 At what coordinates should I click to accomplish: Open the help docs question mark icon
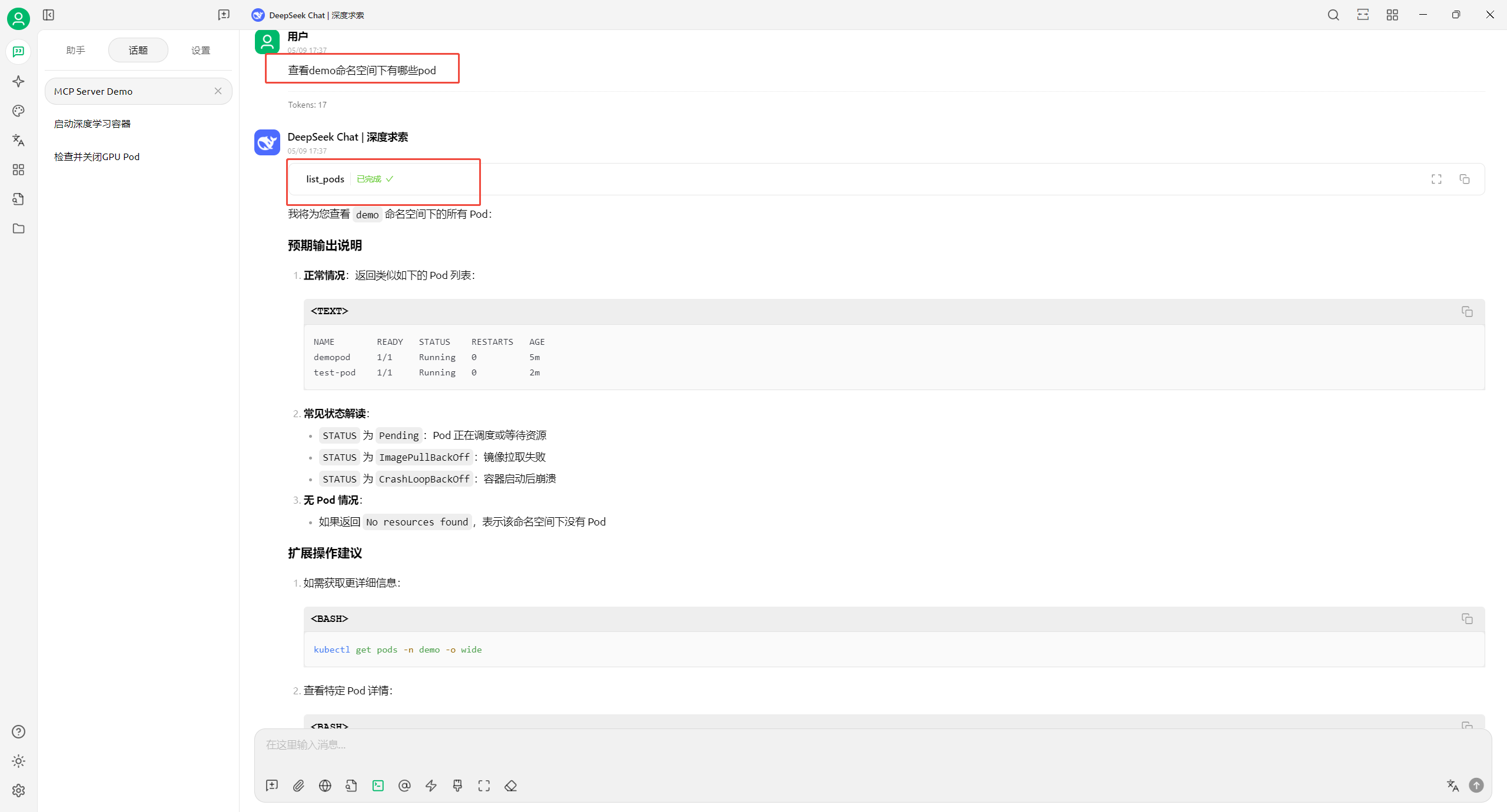18,731
